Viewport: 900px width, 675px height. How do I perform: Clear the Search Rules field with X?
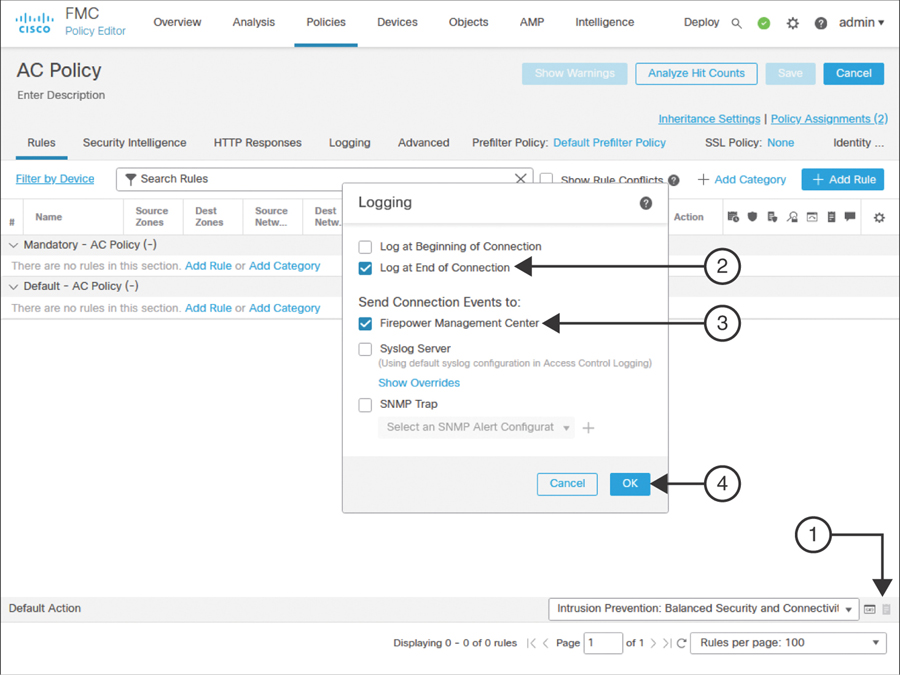click(x=520, y=179)
